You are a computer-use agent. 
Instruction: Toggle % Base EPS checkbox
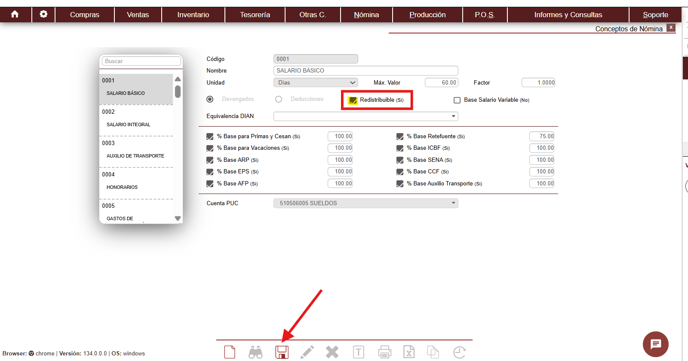point(210,172)
